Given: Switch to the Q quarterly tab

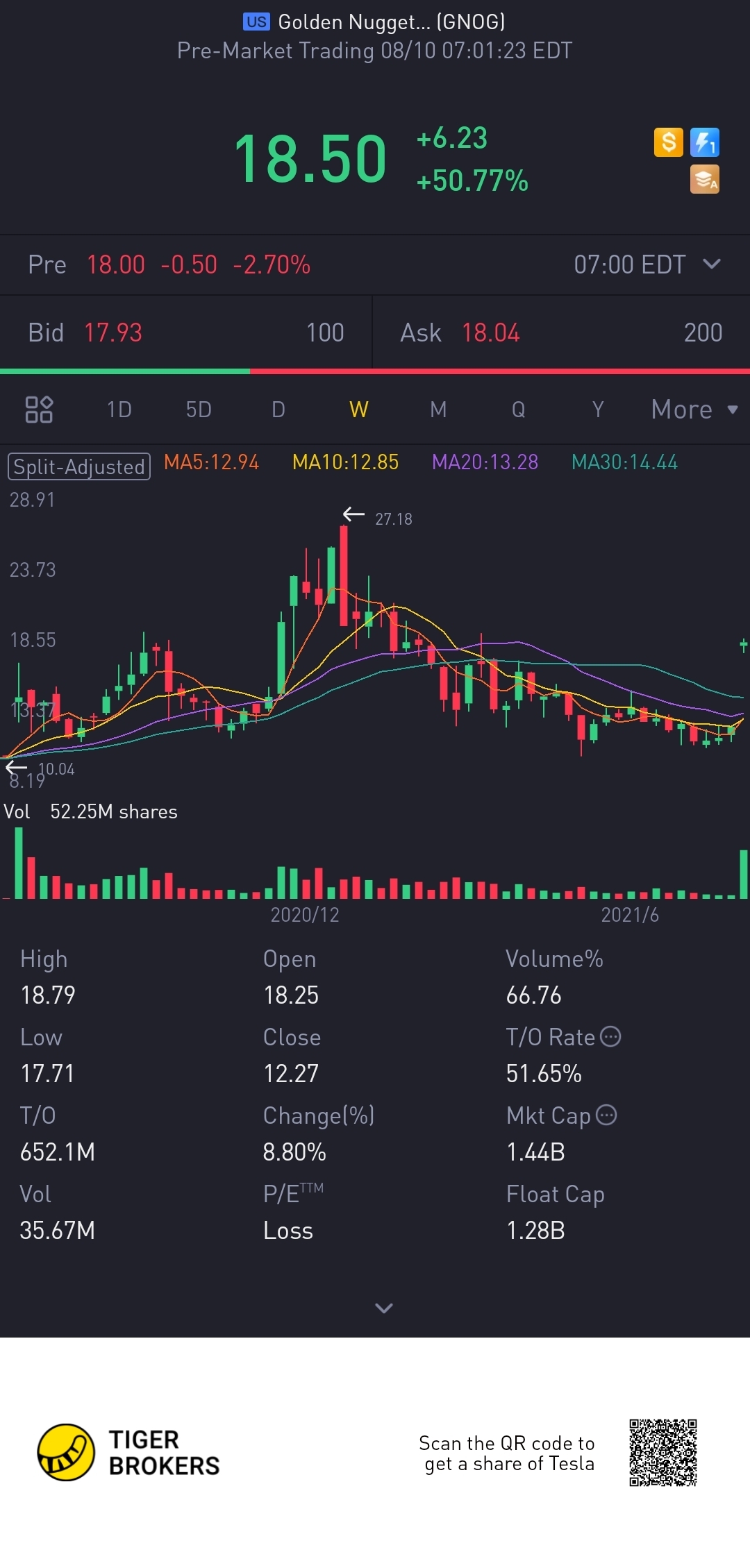Looking at the screenshot, I should (519, 409).
